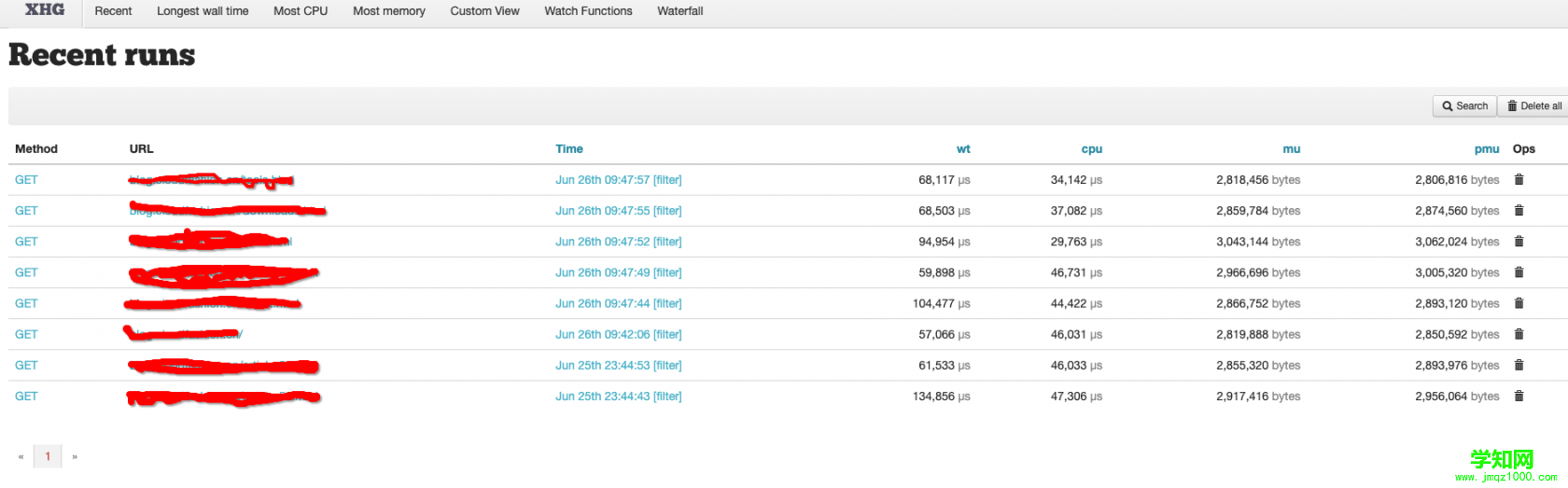Viewport: 1568px width, 488px height.
Task: Sort runs by wt column header
Action: pyautogui.click(x=963, y=148)
